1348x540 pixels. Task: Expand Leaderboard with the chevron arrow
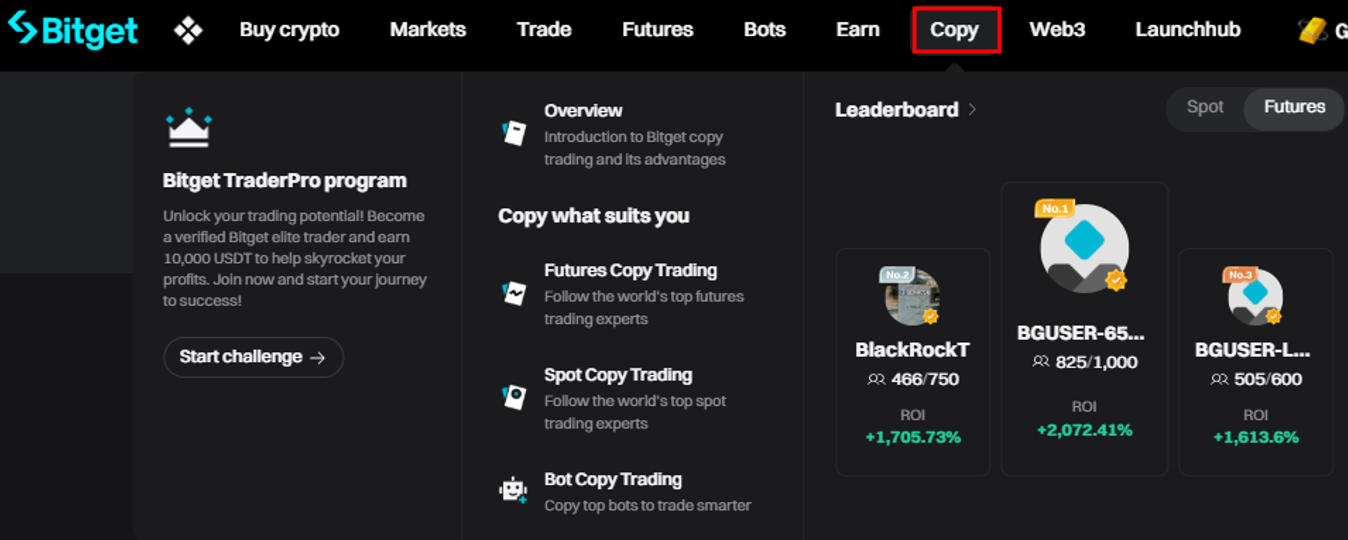coord(973,110)
